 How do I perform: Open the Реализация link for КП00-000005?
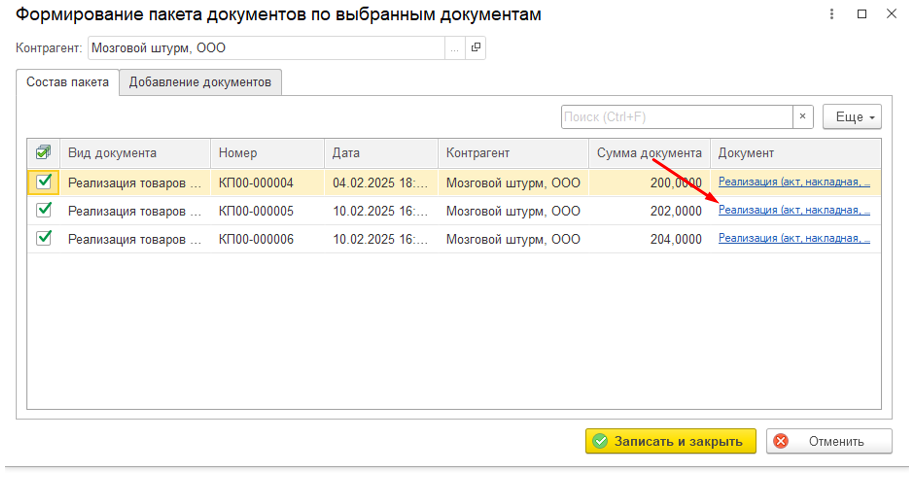[794, 210]
